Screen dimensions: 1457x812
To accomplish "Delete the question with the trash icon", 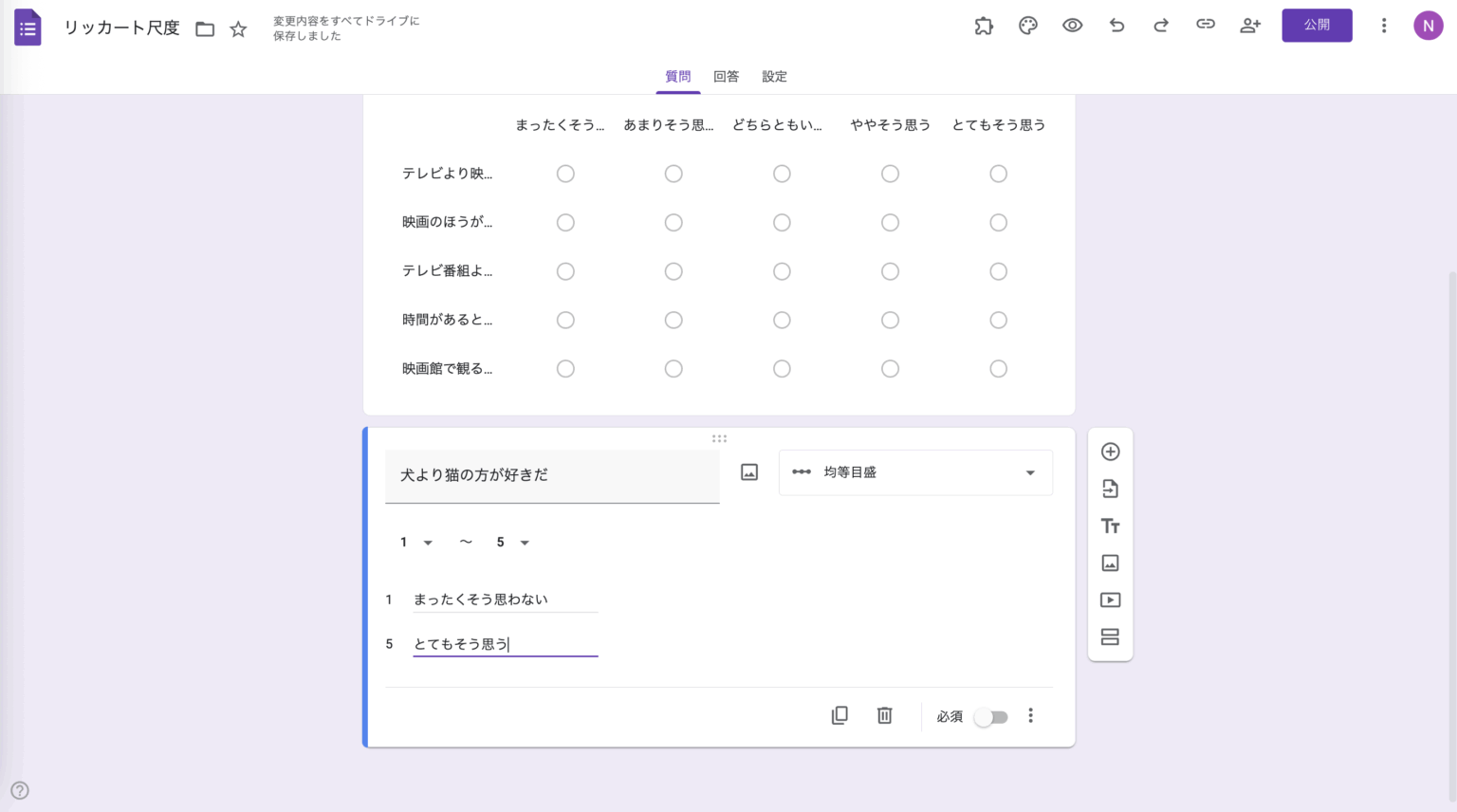I will pos(884,715).
